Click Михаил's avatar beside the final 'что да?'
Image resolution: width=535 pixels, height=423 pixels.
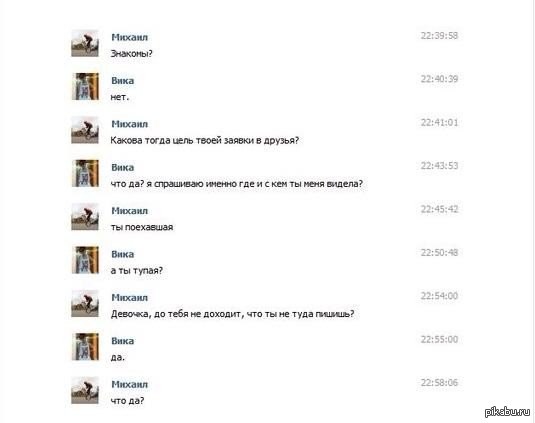coord(85,390)
